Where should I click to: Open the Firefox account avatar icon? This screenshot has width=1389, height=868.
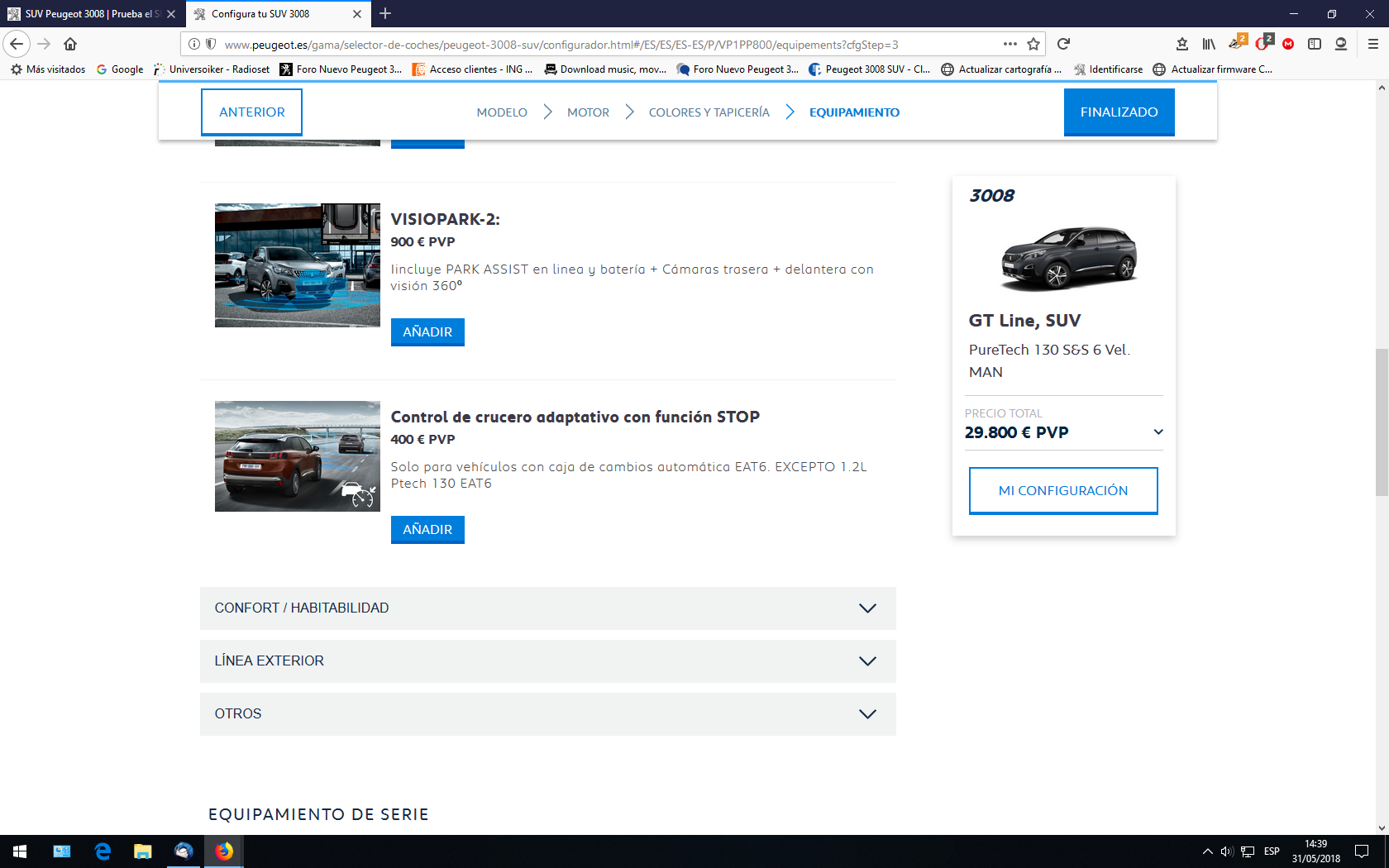(x=1341, y=44)
